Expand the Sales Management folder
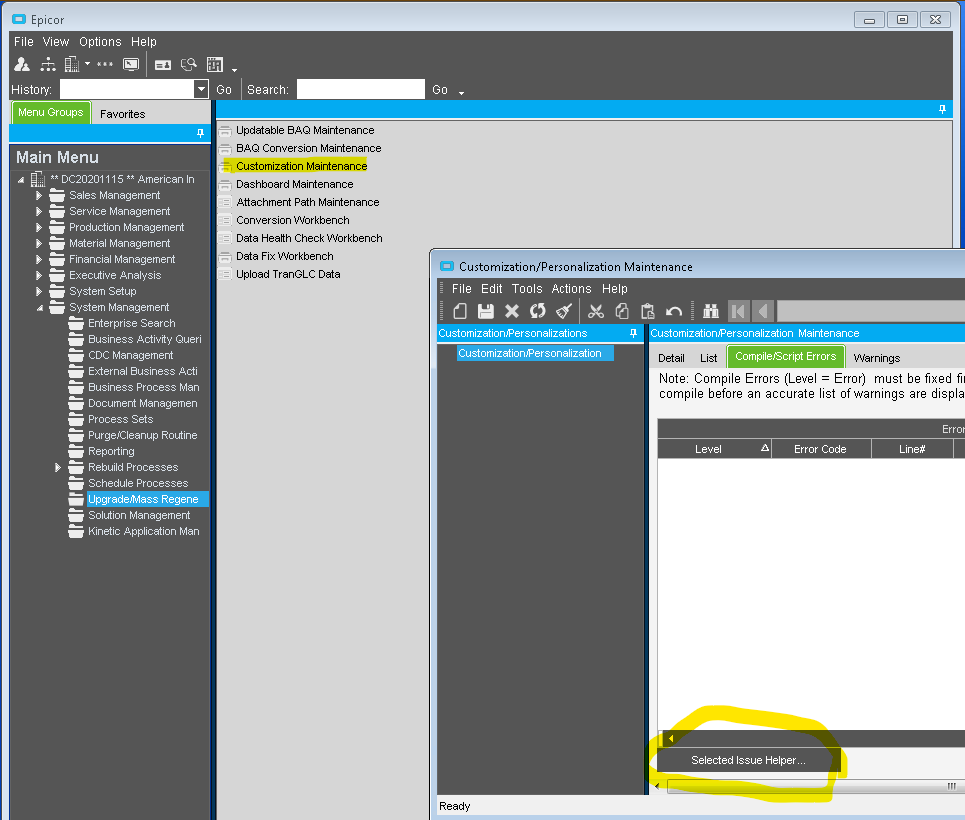965x820 pixels. [39, 195]
